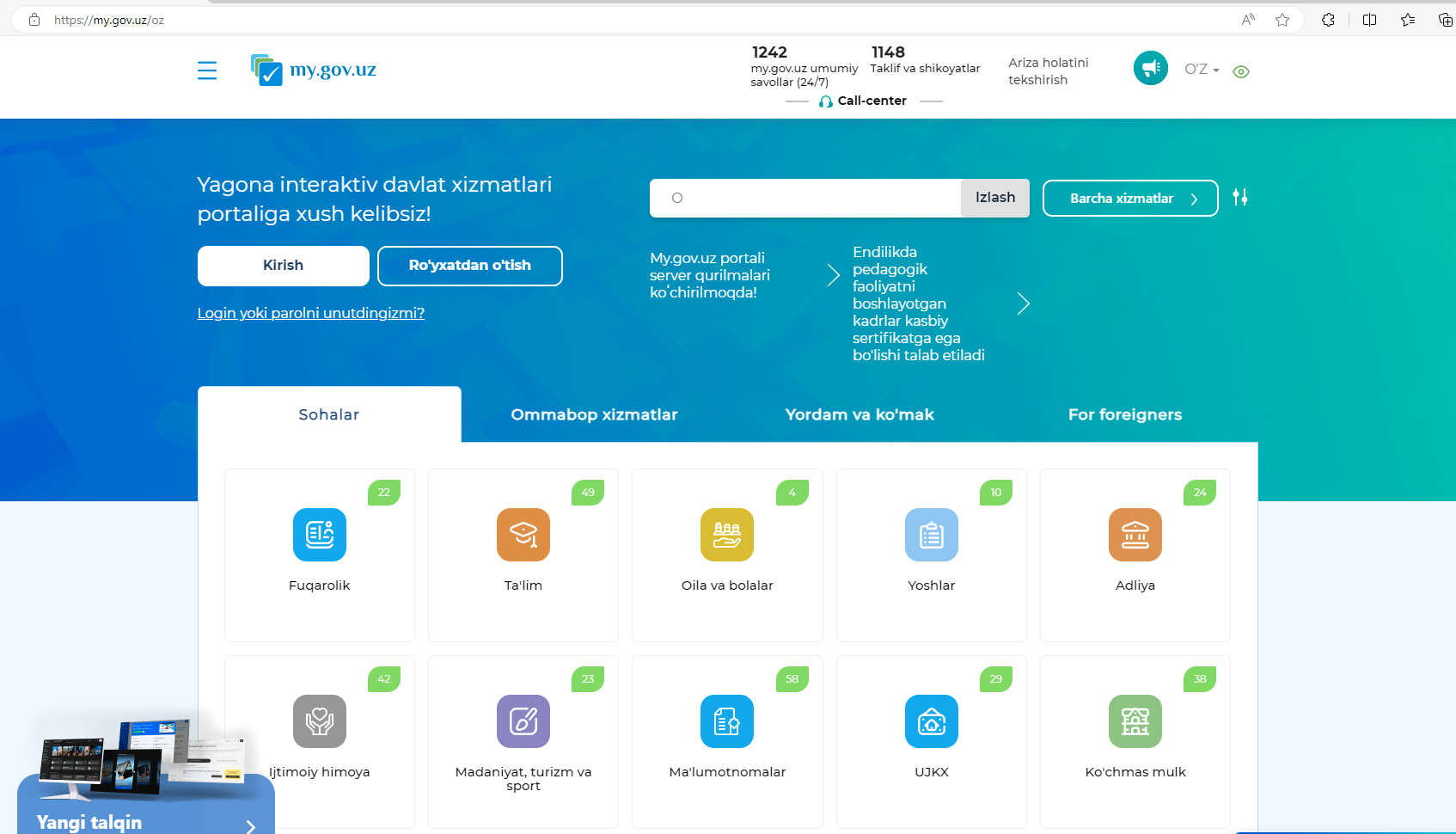Screen dimensions: 1456x834
Task: Open the hamburger navigation menu
Action: 207,71
